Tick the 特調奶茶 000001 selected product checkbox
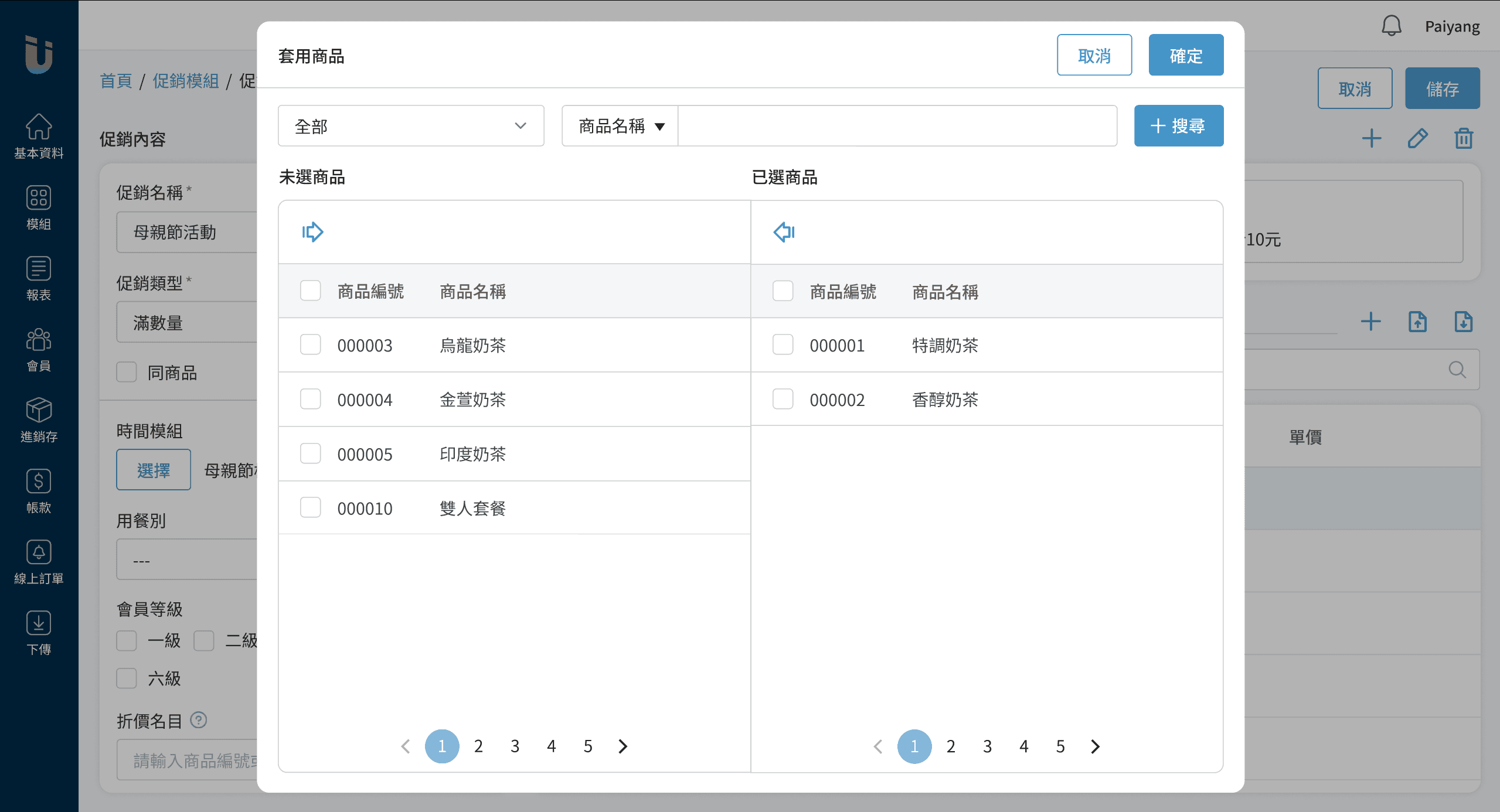1500x812 pixels. click(783, 345)
